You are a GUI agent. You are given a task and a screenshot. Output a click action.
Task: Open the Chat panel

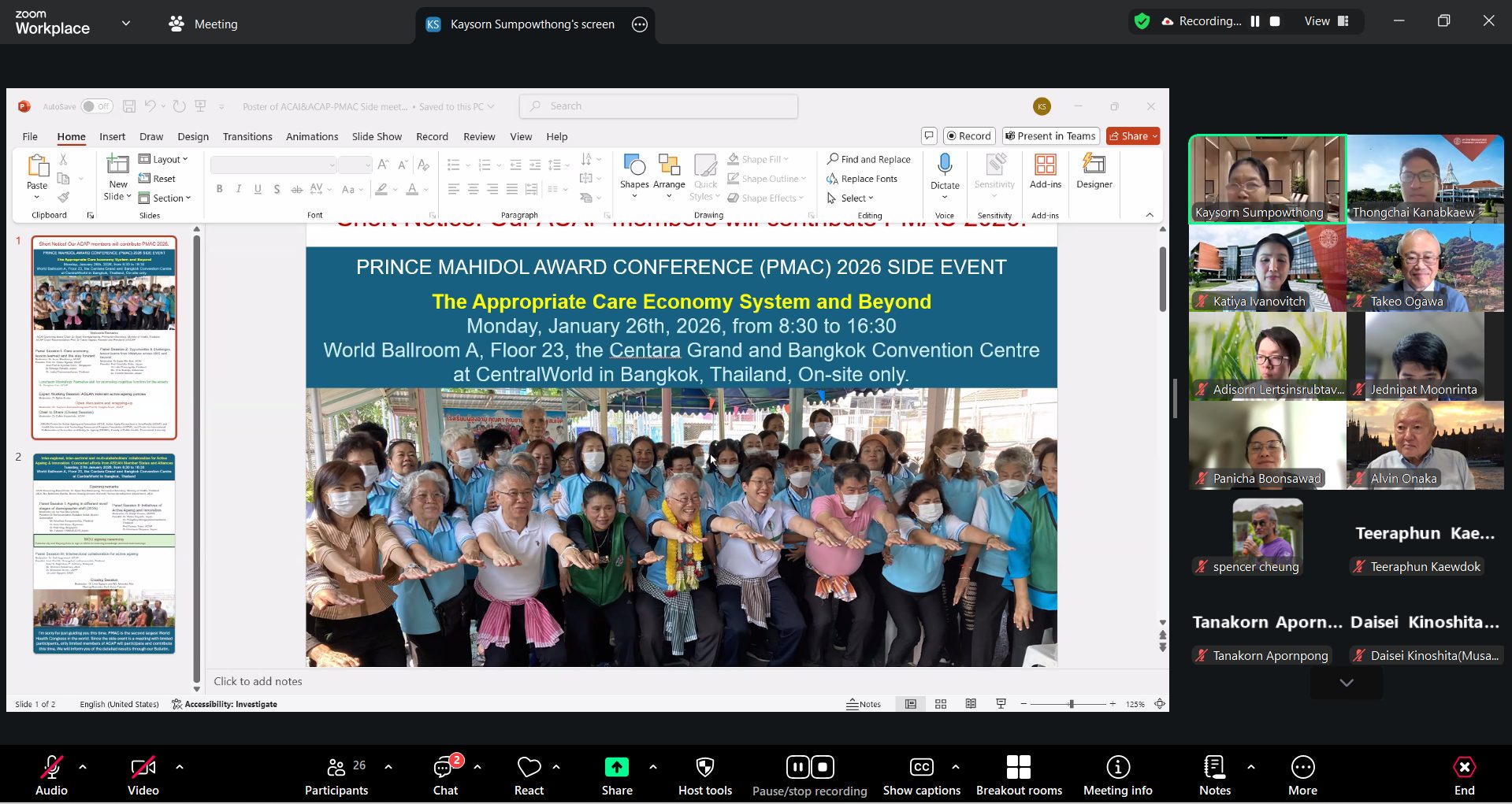coord(445,776)
